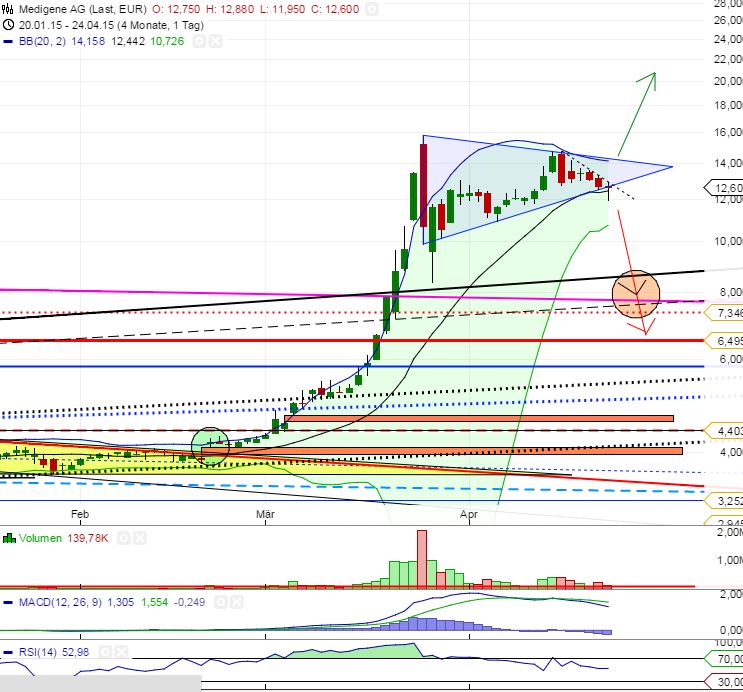Screen dimensions: 743x692
Task: Remove the Volumen indicator panel
Action: tap(140, 538)
